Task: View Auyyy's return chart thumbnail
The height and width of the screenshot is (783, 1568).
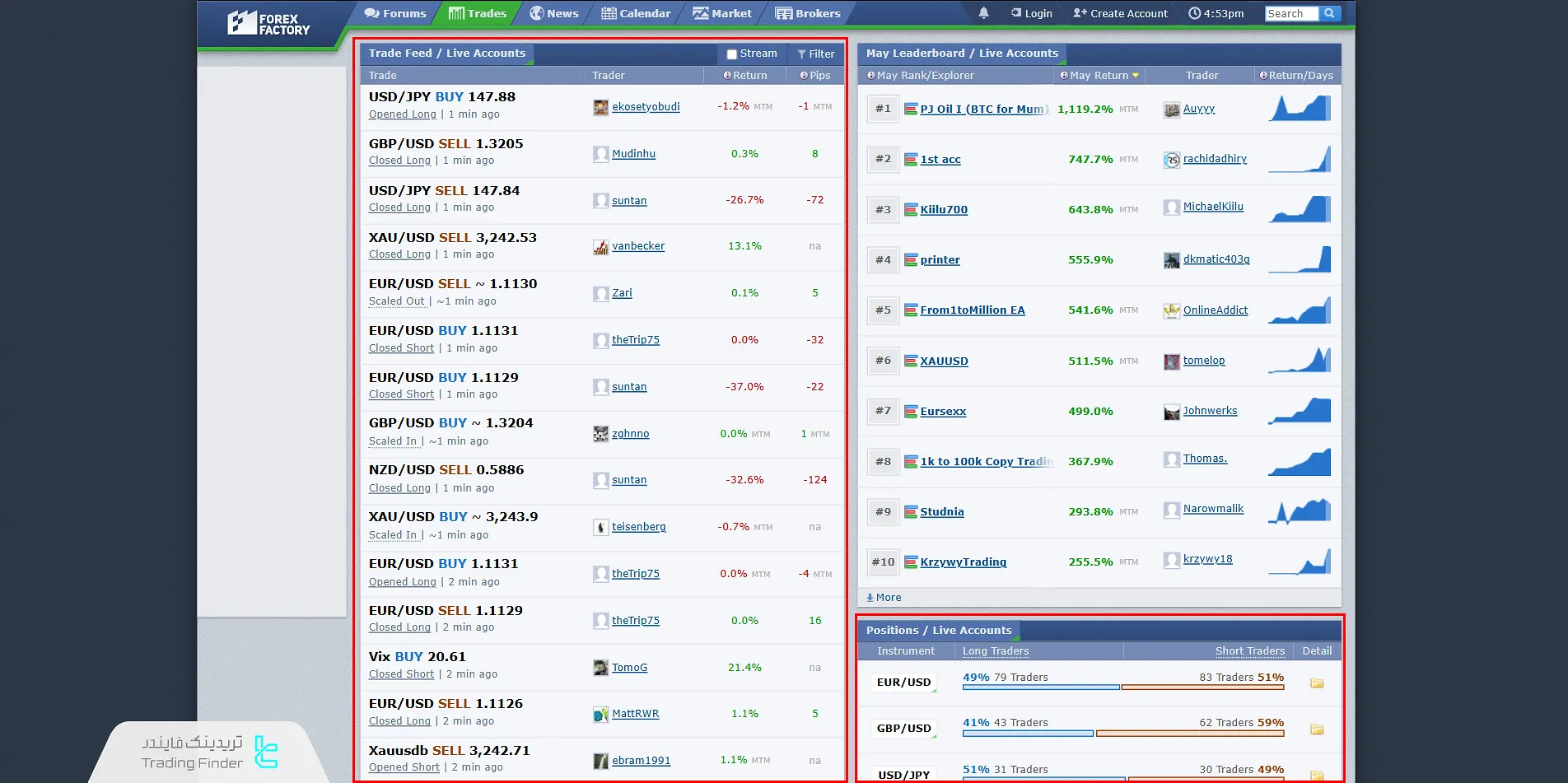Action: pos(1300,109)
